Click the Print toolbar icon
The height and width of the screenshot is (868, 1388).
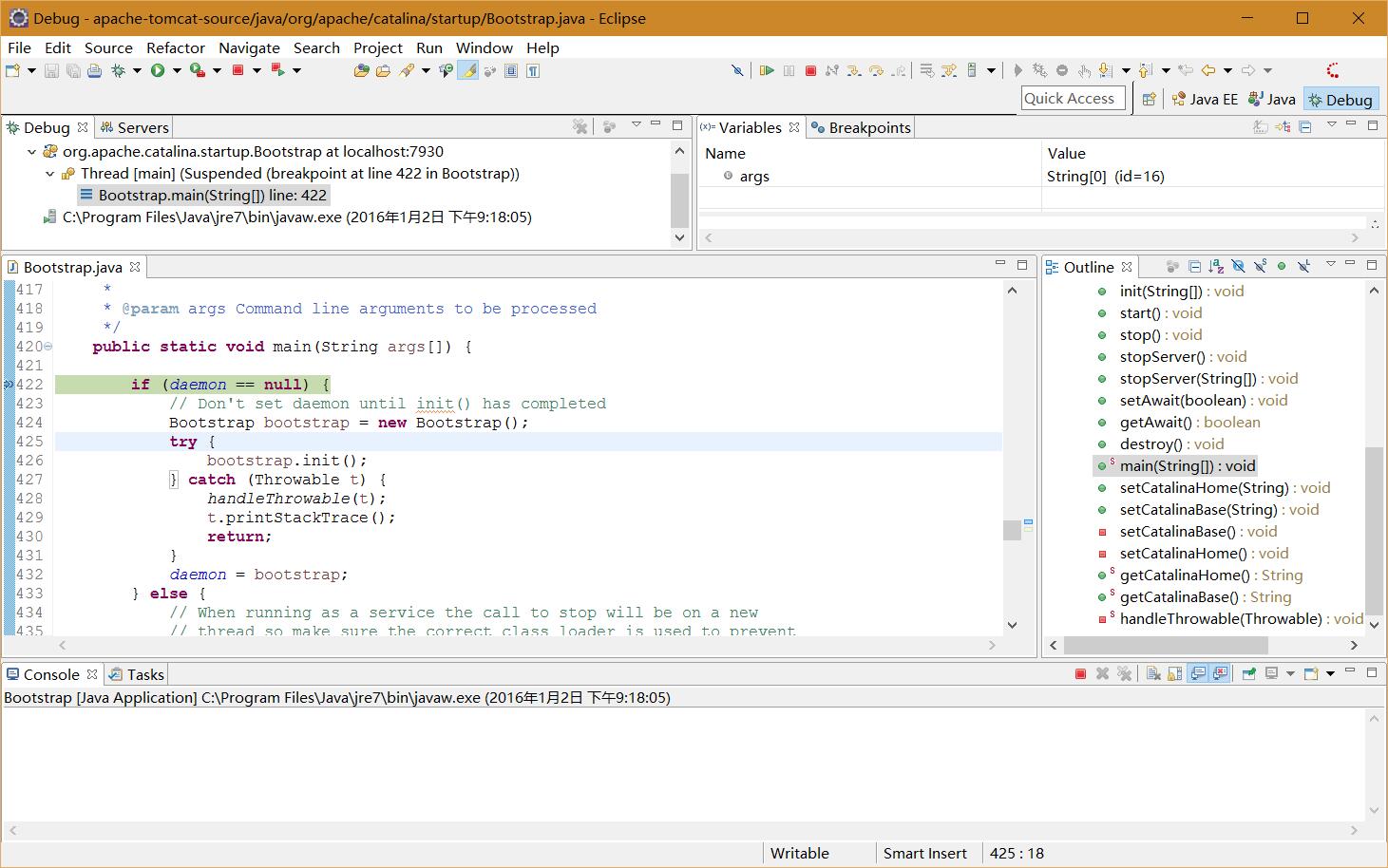point(94,70)
